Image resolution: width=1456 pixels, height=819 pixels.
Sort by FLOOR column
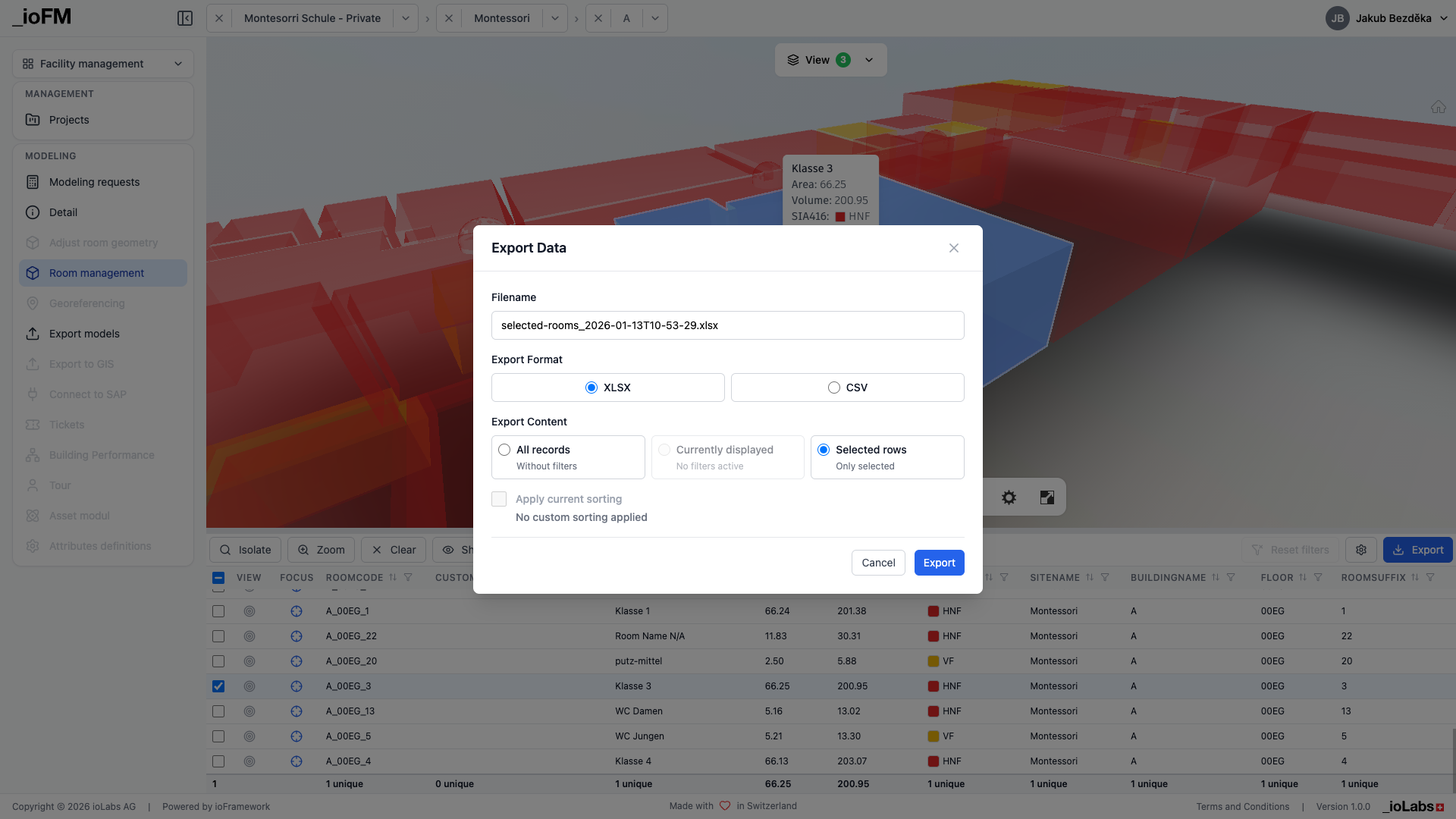click(x=1303, y=578)
